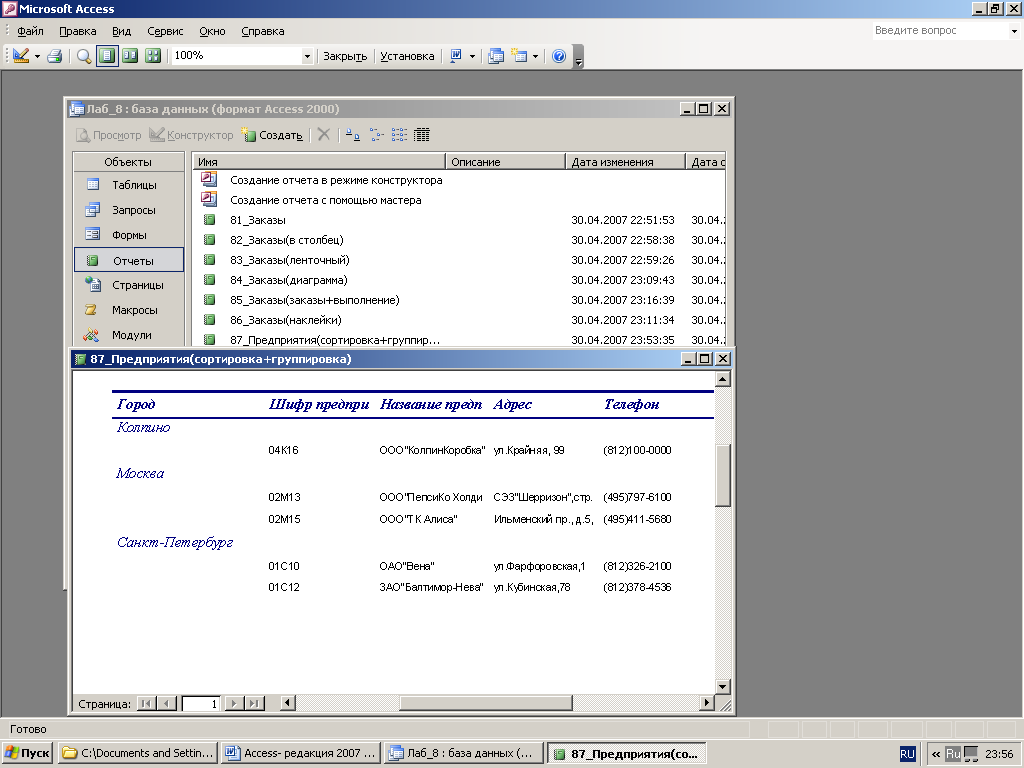Select two pages view icon

coord(130,56)
